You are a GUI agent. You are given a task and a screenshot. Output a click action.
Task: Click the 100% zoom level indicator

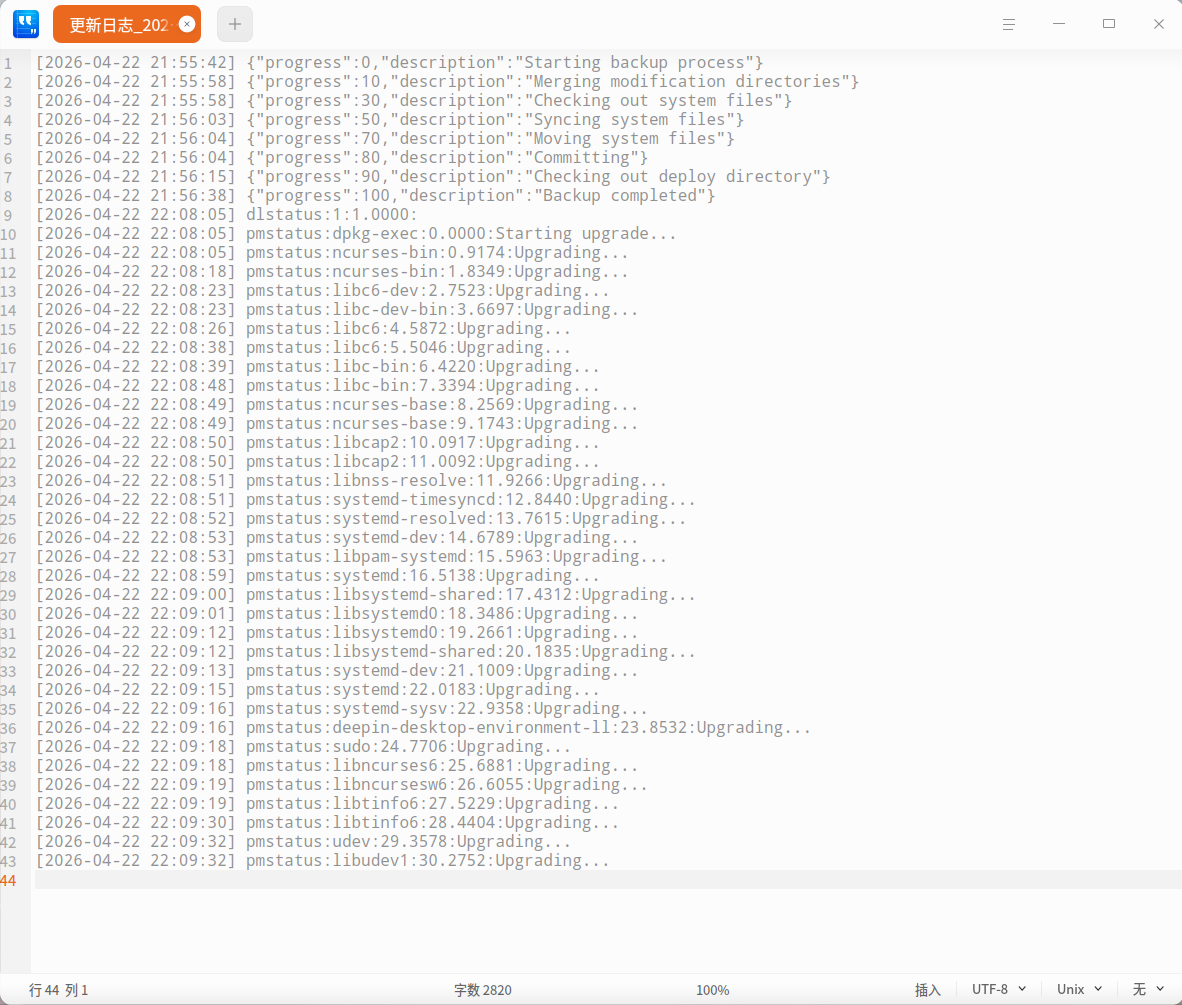coord(712,989)
